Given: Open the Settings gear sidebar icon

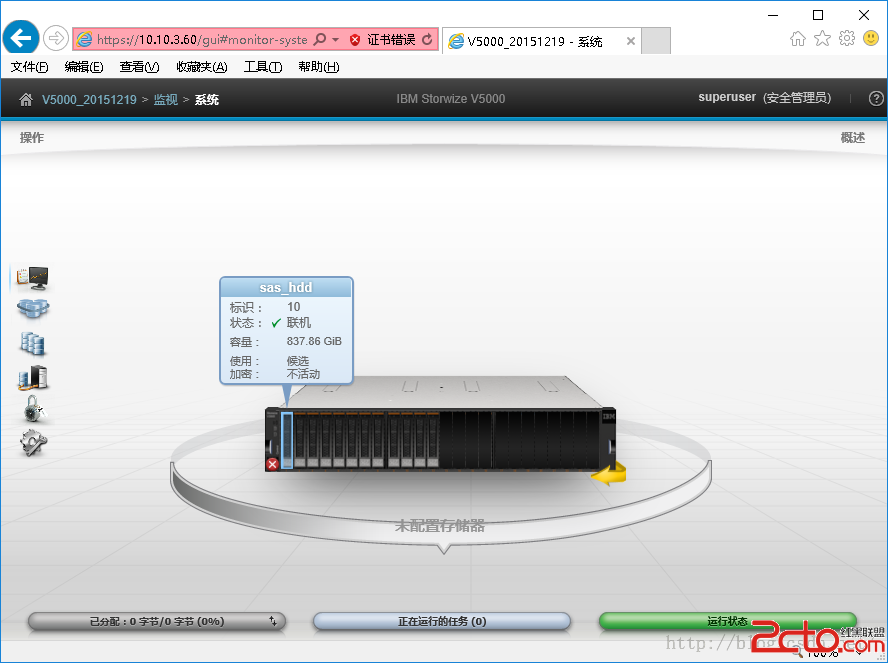Looking at the screenshot, I should pos(33,443).
